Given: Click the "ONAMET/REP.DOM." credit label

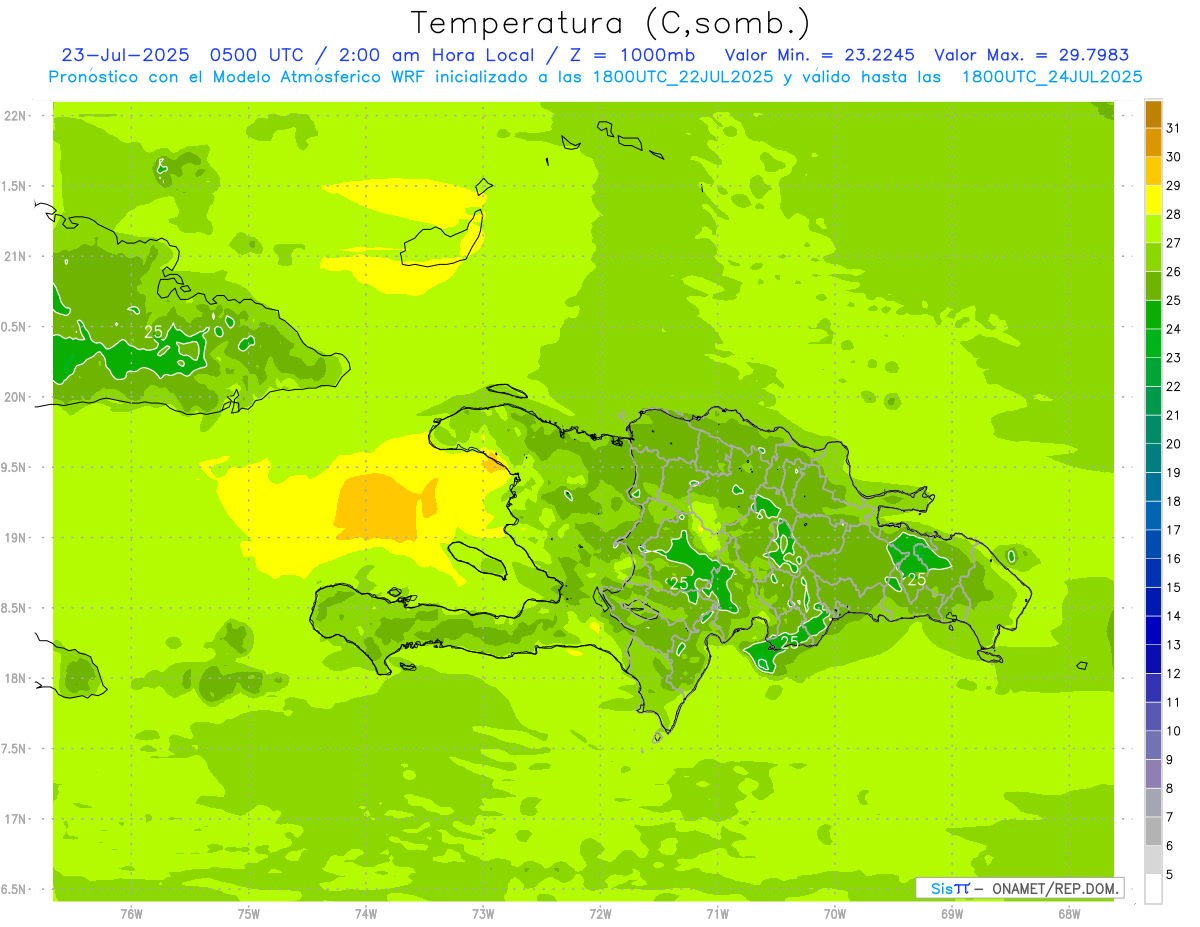Looking at the screenshot, I should pos(1055,888).
